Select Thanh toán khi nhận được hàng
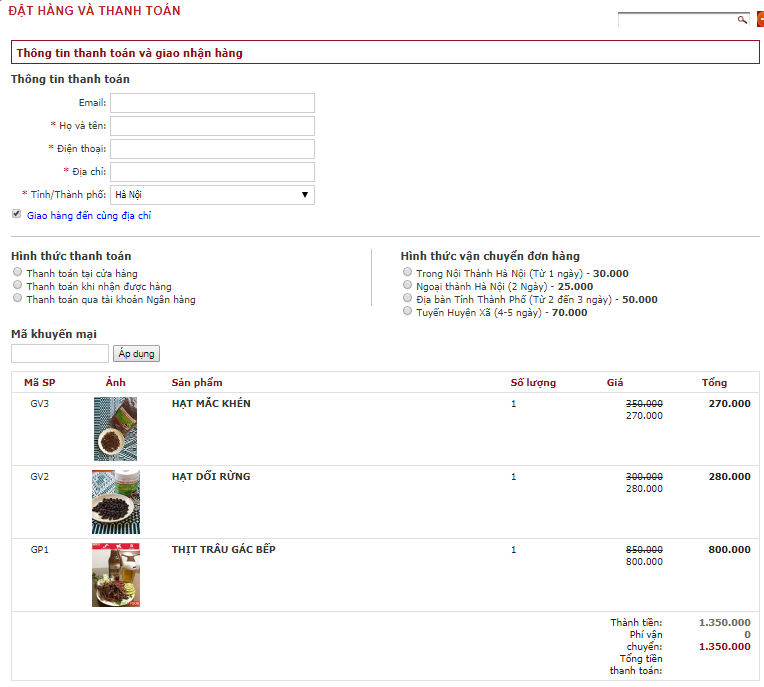This screenshot has height=687, width=764. point(18,285)
